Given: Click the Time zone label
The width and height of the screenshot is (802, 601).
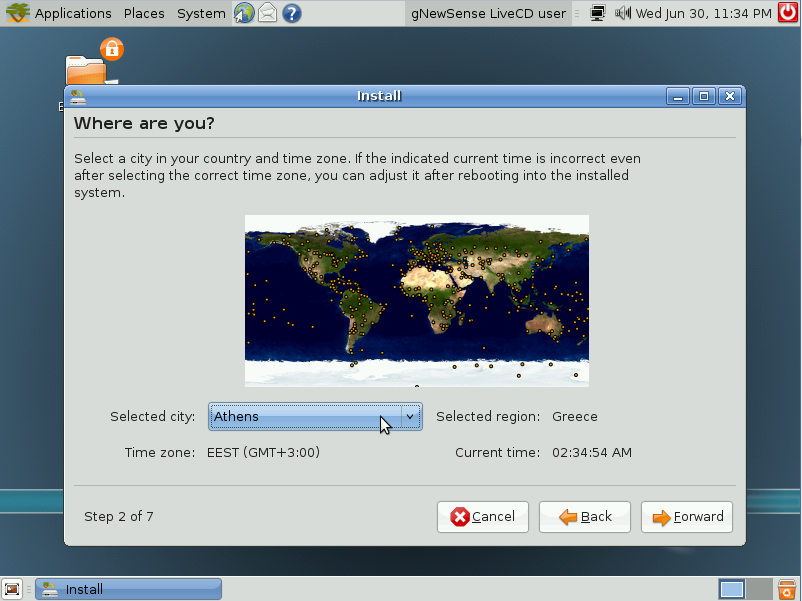Looking at the screenshot, I should [x=160, y=453].
